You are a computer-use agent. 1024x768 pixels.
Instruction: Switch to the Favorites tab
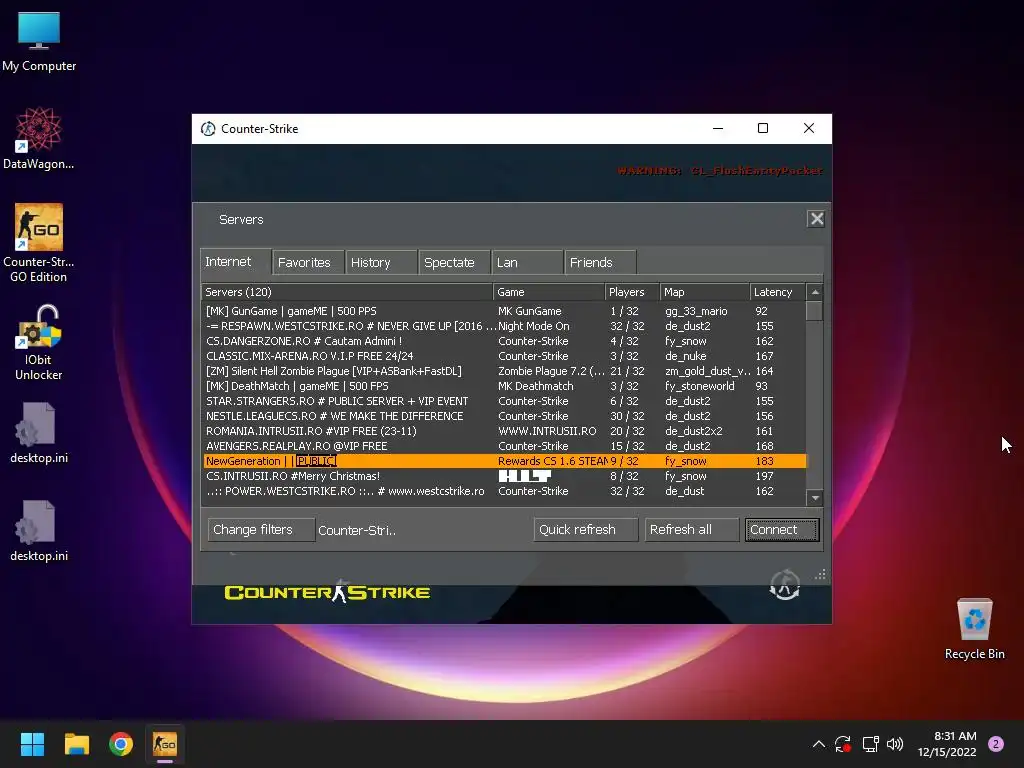[308, 263]
